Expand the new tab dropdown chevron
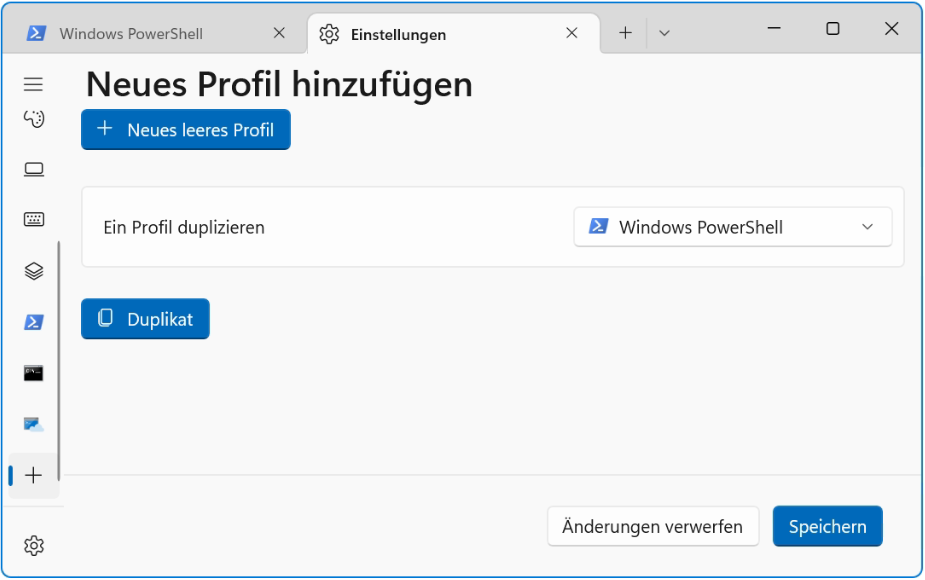 [664, 32]
